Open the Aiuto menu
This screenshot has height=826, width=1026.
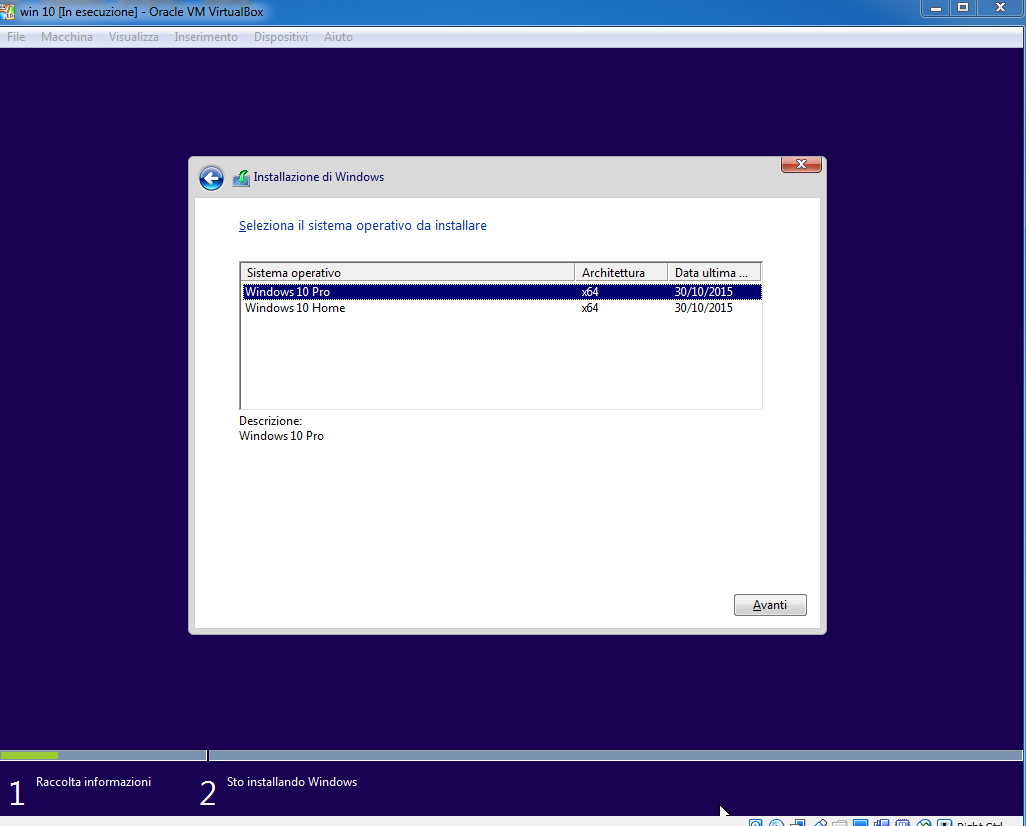point(338,37)
